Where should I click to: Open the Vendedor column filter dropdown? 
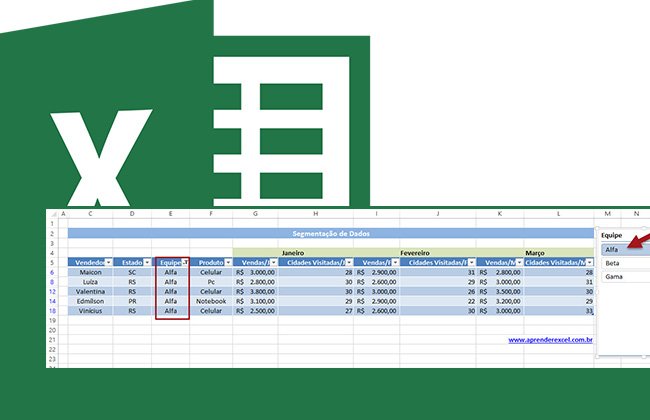108,262
